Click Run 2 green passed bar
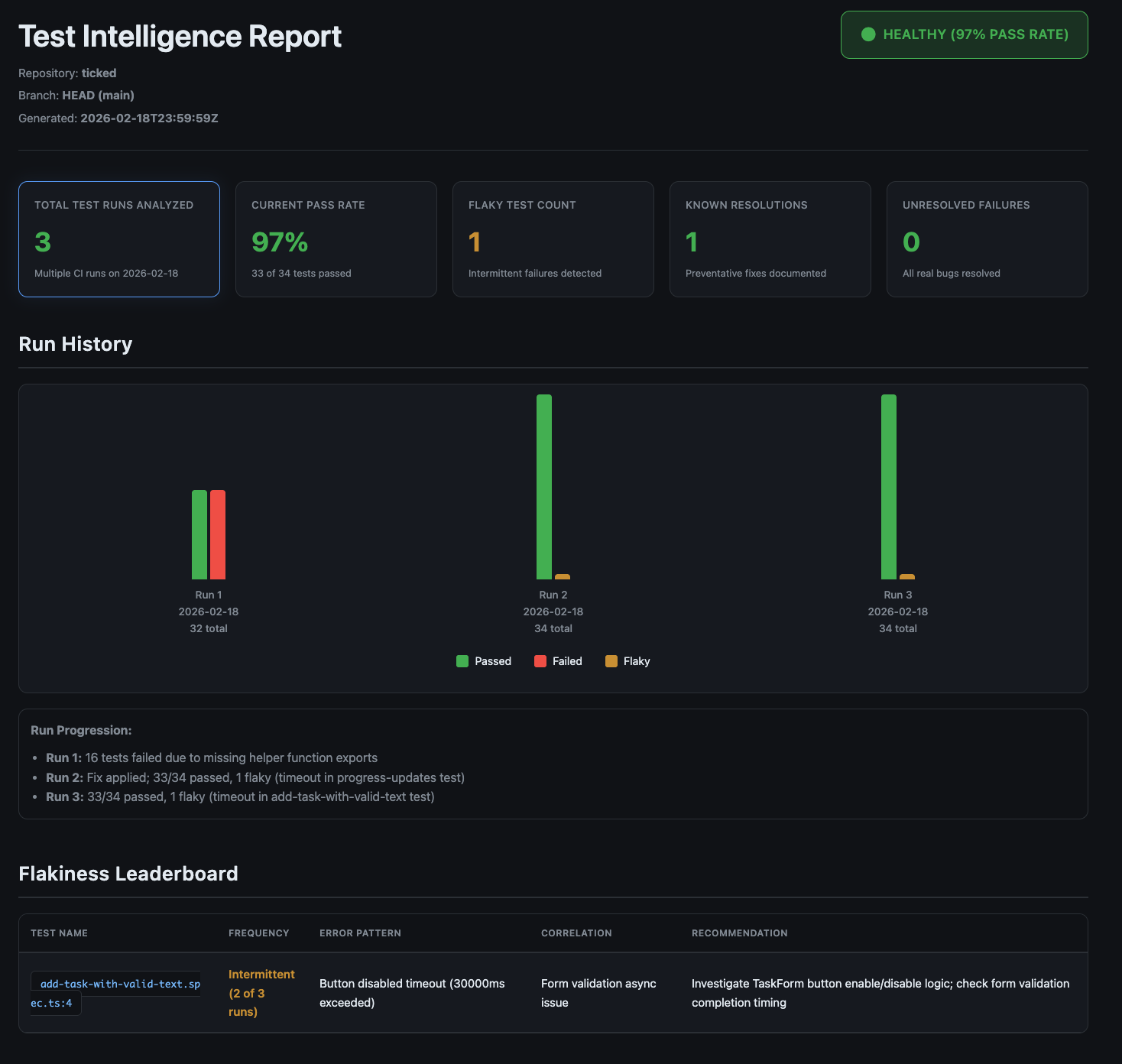The width and height of the screenshot is (1122, 1064). tap(544, 487)
